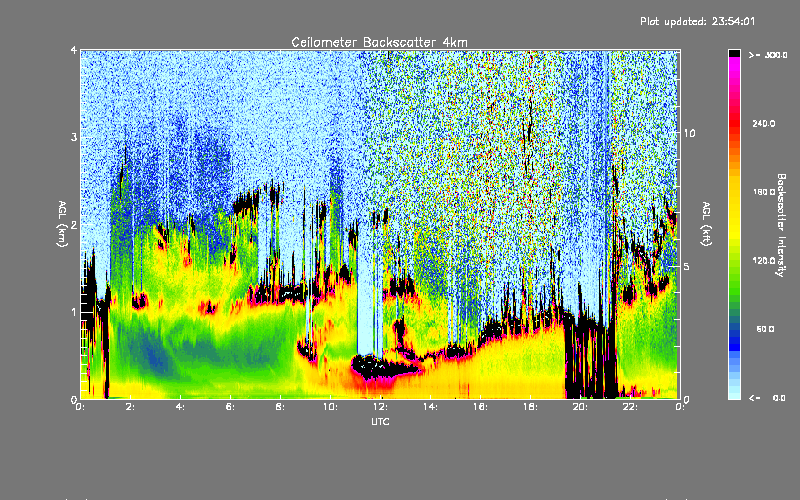Click the '16:' tick on the UTC axis
Viewport: 800px width, 500px height.
(x=480, y=407)
